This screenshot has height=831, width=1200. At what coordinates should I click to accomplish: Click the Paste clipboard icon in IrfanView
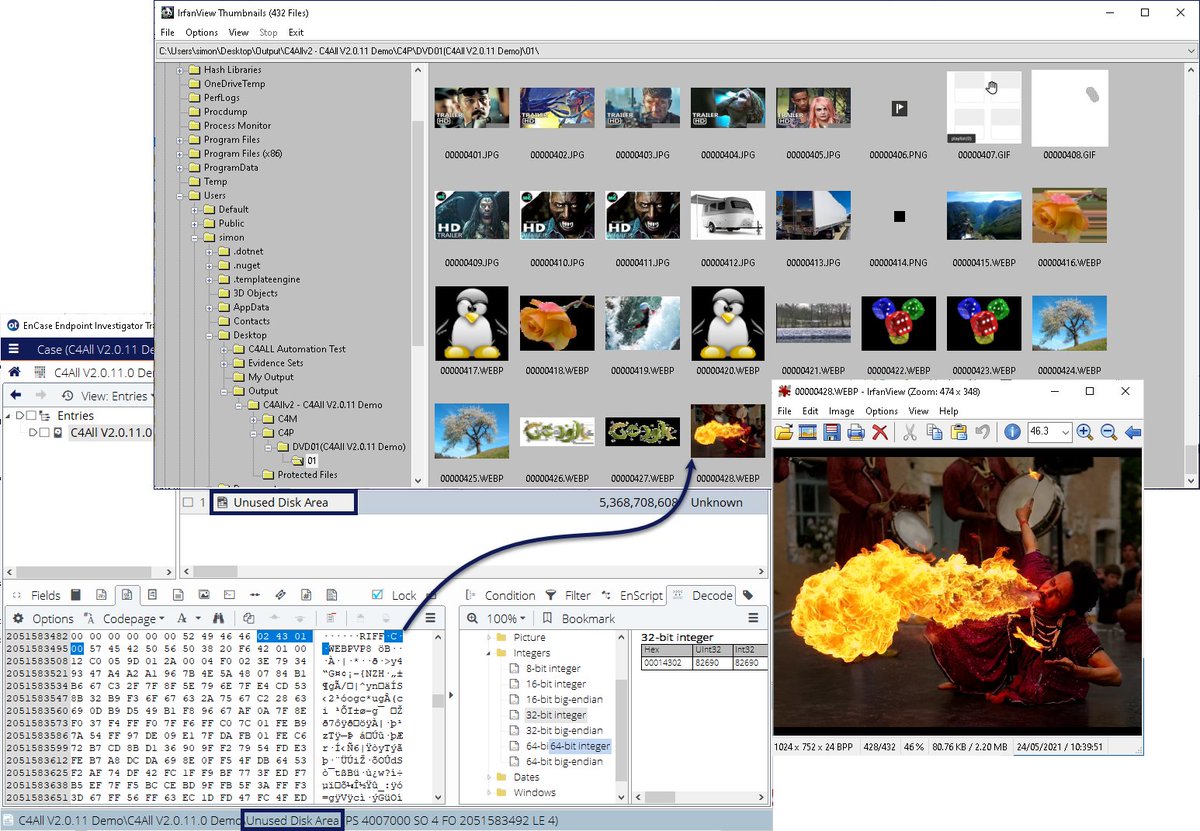tap(958, 432)
